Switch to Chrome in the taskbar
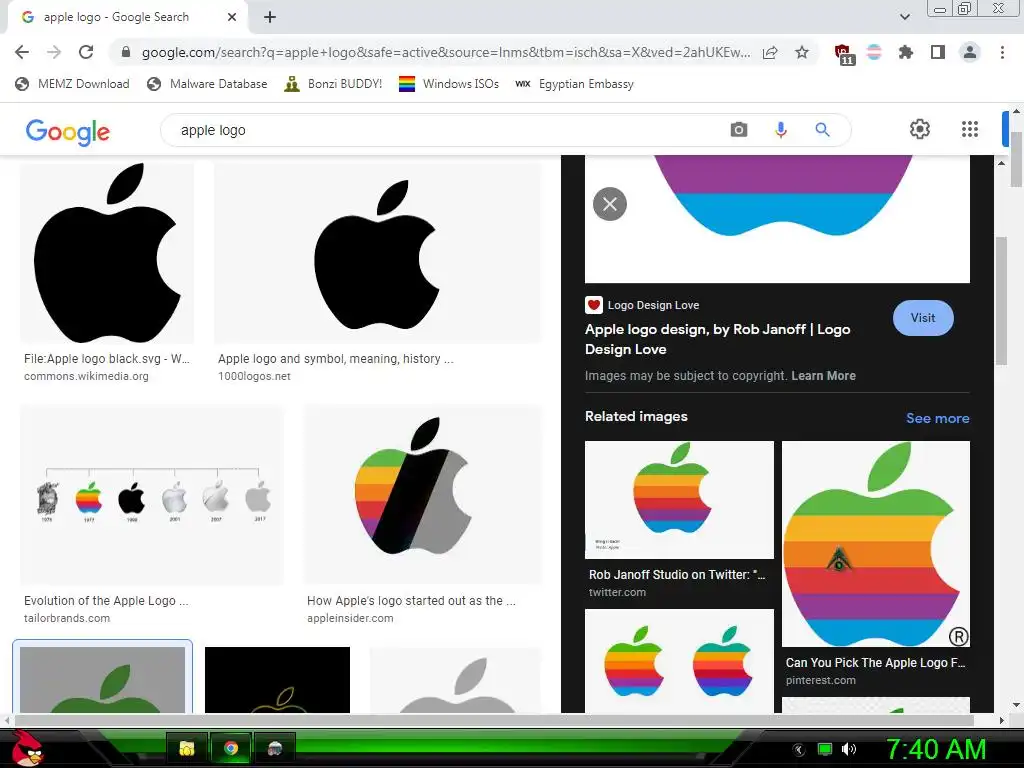Image resolution: width=1024 pixels, height=768 pixels. click(x=231, y=748)
